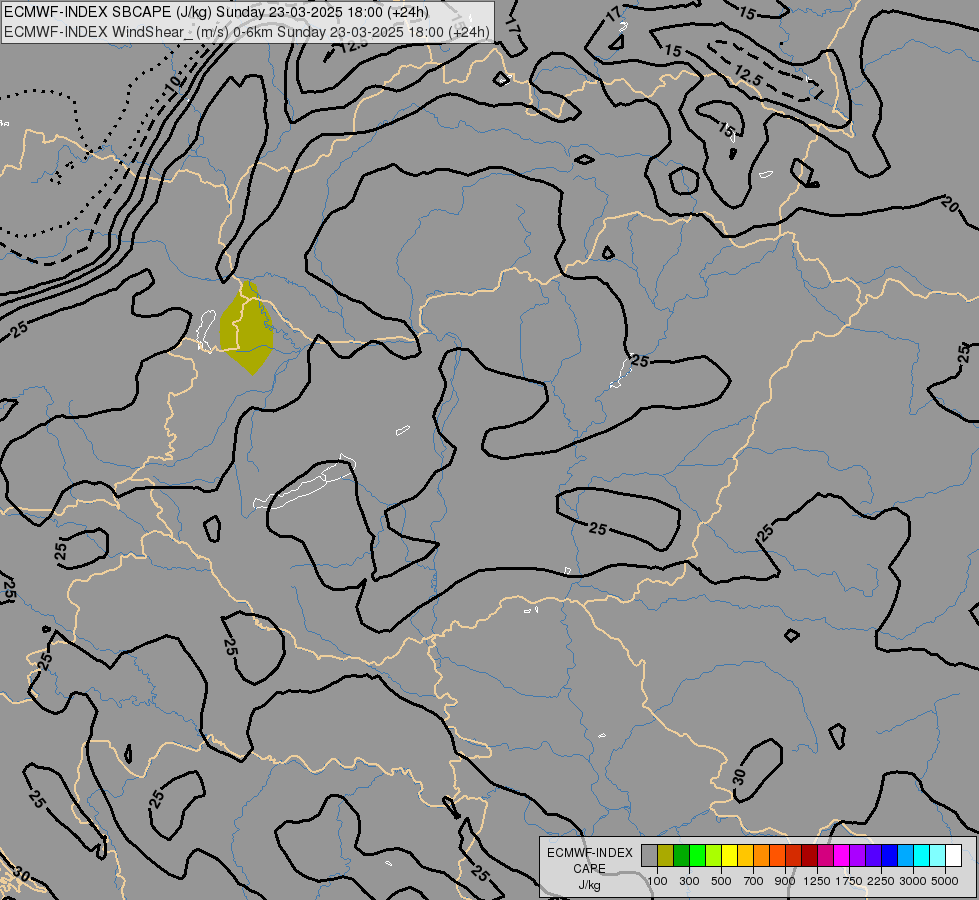Click 'ECMWF-INDEX' title in the legend box
979x900 pixels.
pyautogui.click(x=590, y=853)
